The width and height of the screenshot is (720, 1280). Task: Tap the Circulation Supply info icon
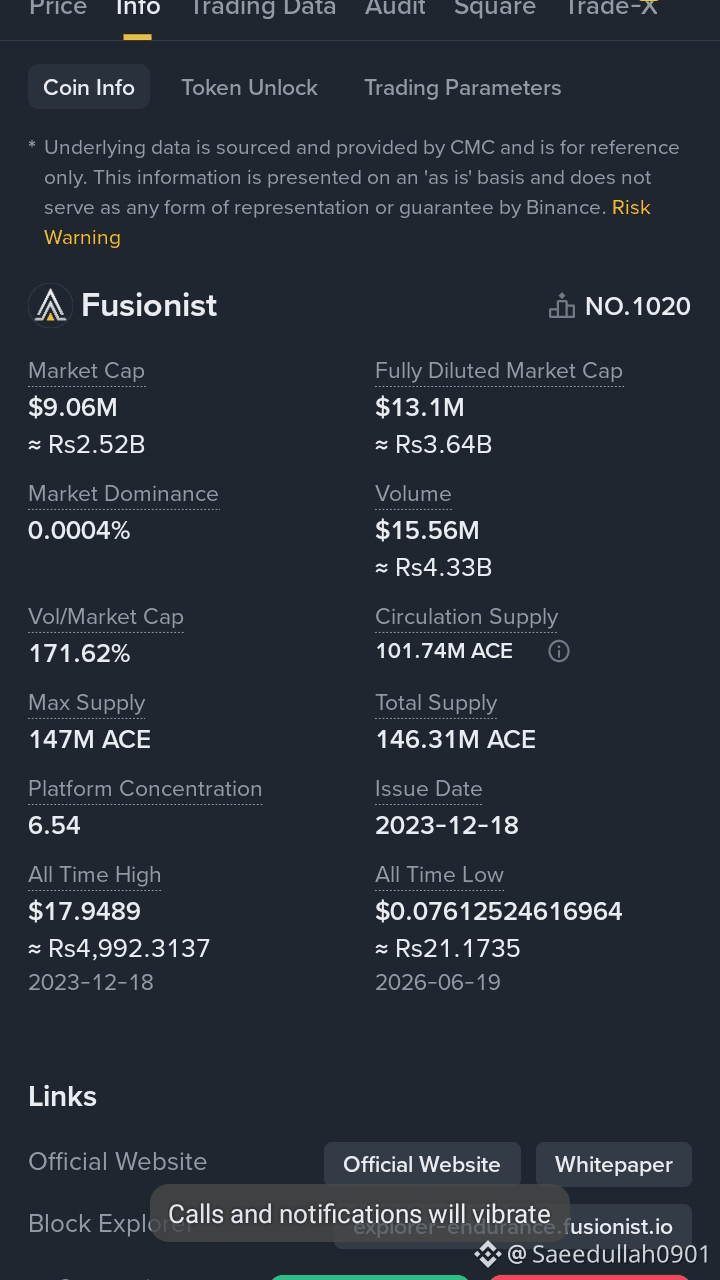point(559,652)
